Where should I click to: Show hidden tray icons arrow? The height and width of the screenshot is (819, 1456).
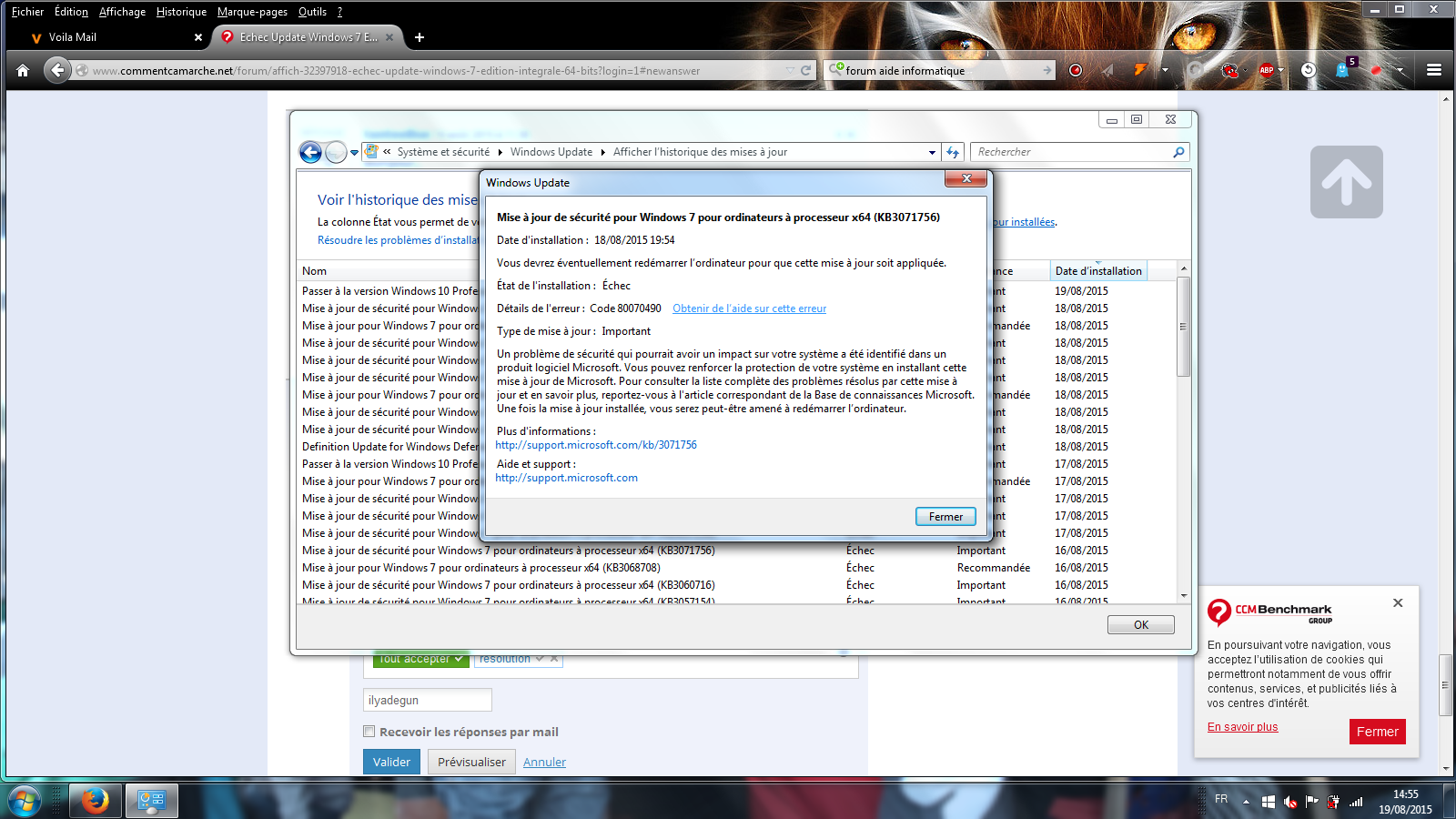click(1246, 802)
